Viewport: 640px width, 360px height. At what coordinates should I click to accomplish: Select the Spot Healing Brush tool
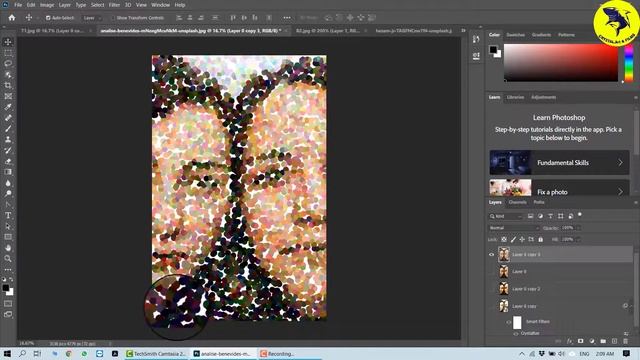(x=8, y=118)
